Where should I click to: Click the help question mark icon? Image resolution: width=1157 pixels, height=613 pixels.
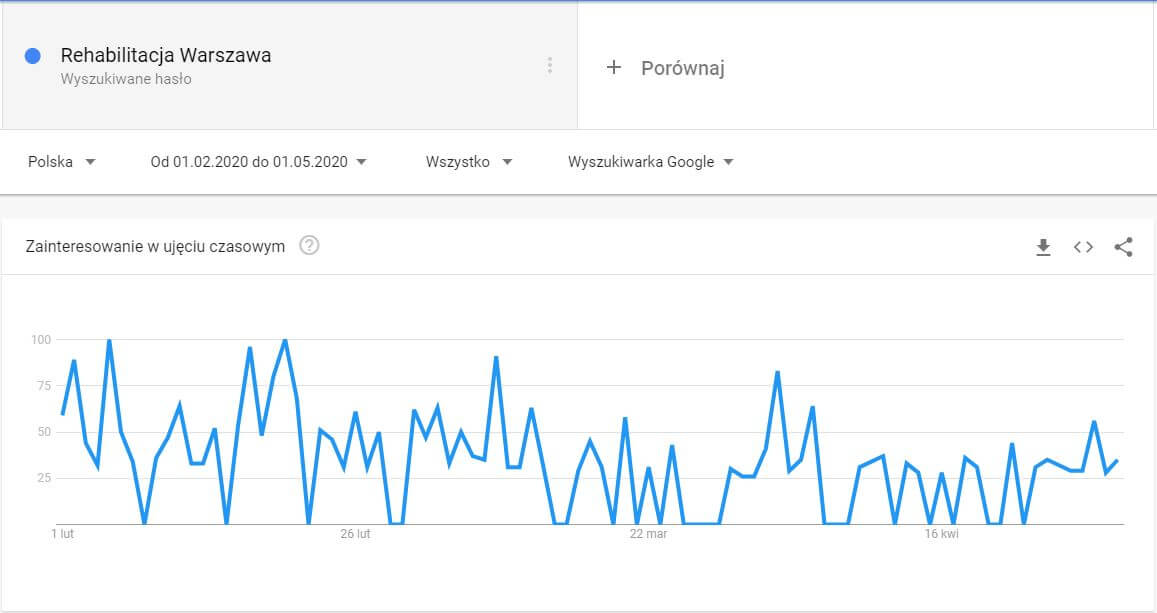309,246
